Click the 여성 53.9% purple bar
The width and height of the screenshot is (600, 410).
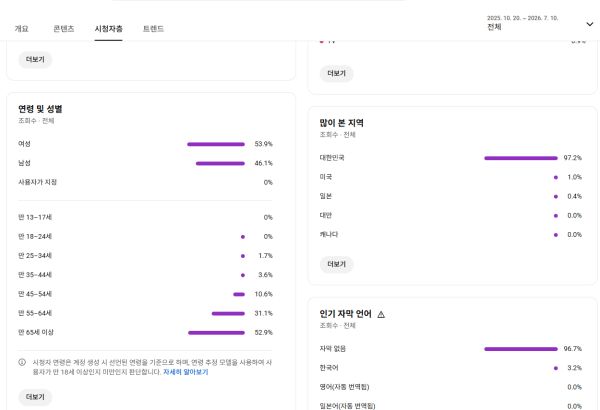(216, 144)
